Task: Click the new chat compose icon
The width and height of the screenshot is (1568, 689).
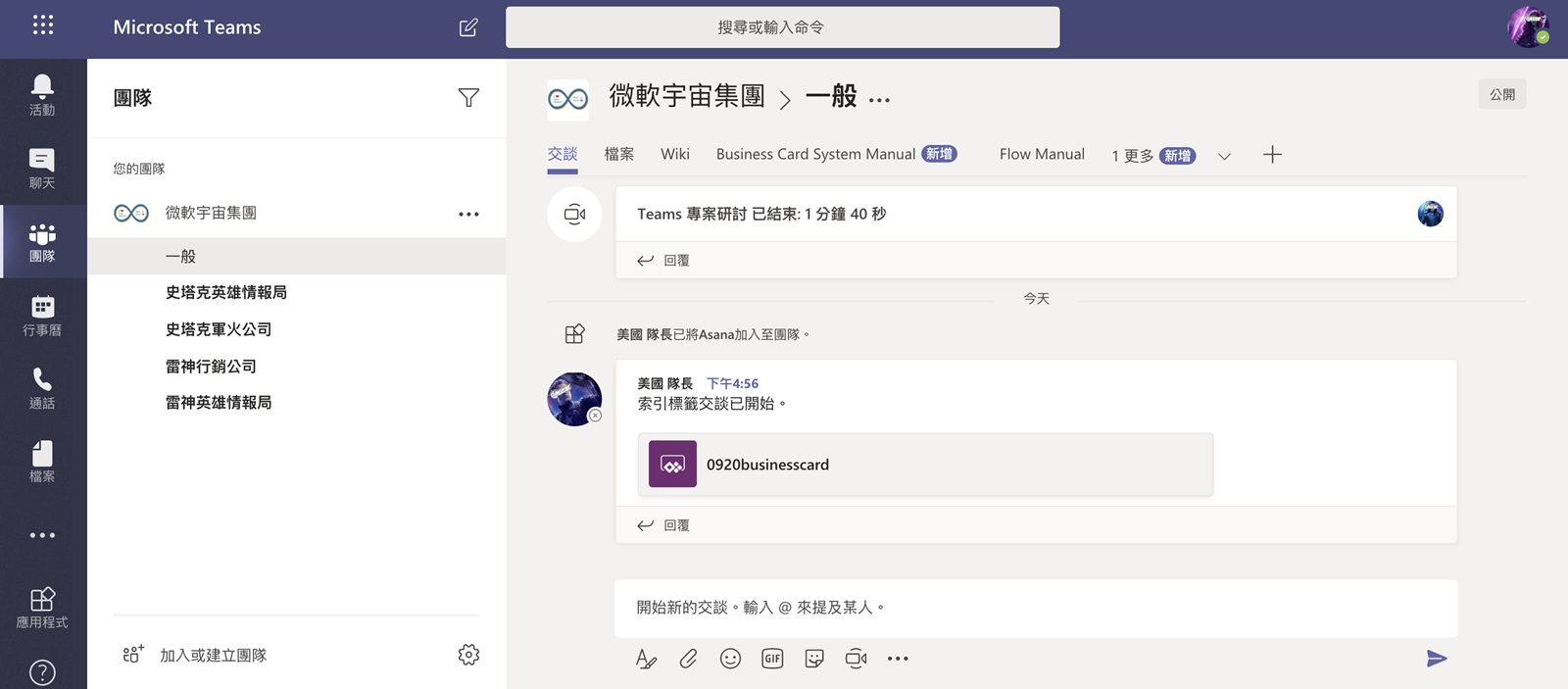Action: pos(468,27)
